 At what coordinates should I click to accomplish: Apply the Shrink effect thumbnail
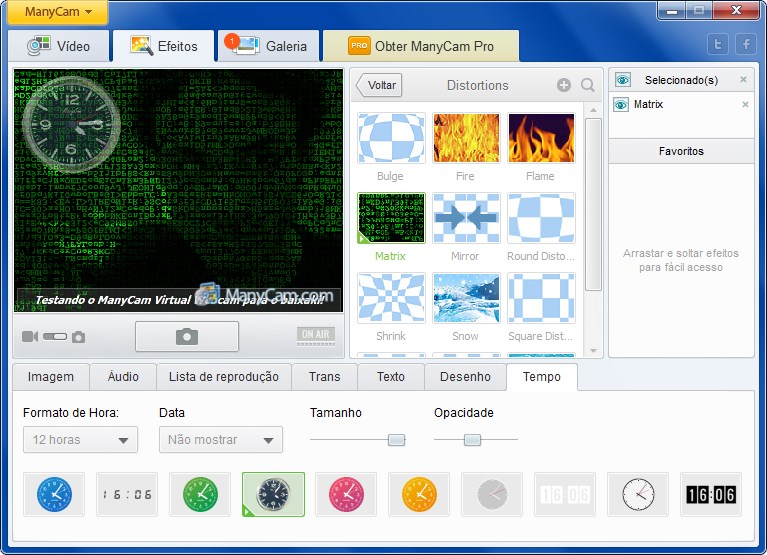coord(391,298)
